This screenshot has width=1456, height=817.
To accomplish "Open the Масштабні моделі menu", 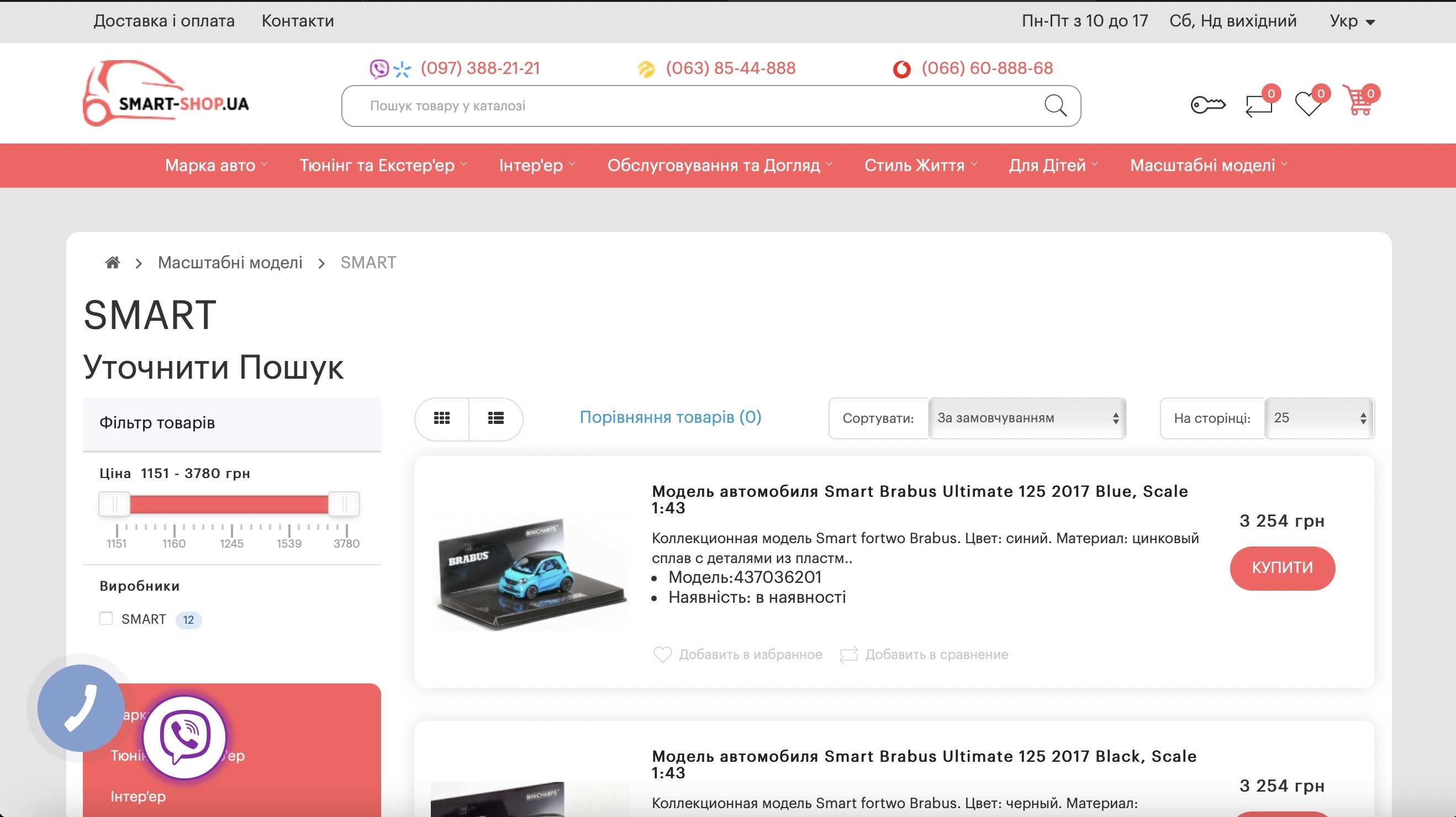I will 1208,166.
